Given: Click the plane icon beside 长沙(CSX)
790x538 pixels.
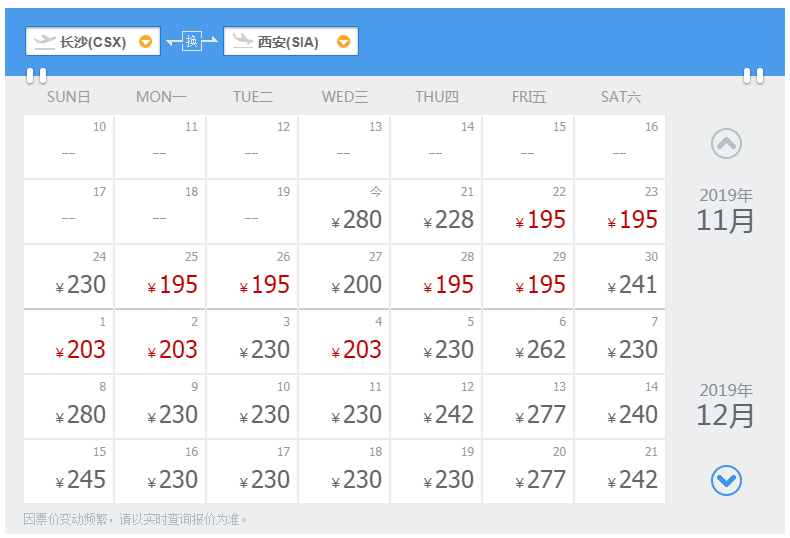Looking at the screenshot, I should [45, 41].
